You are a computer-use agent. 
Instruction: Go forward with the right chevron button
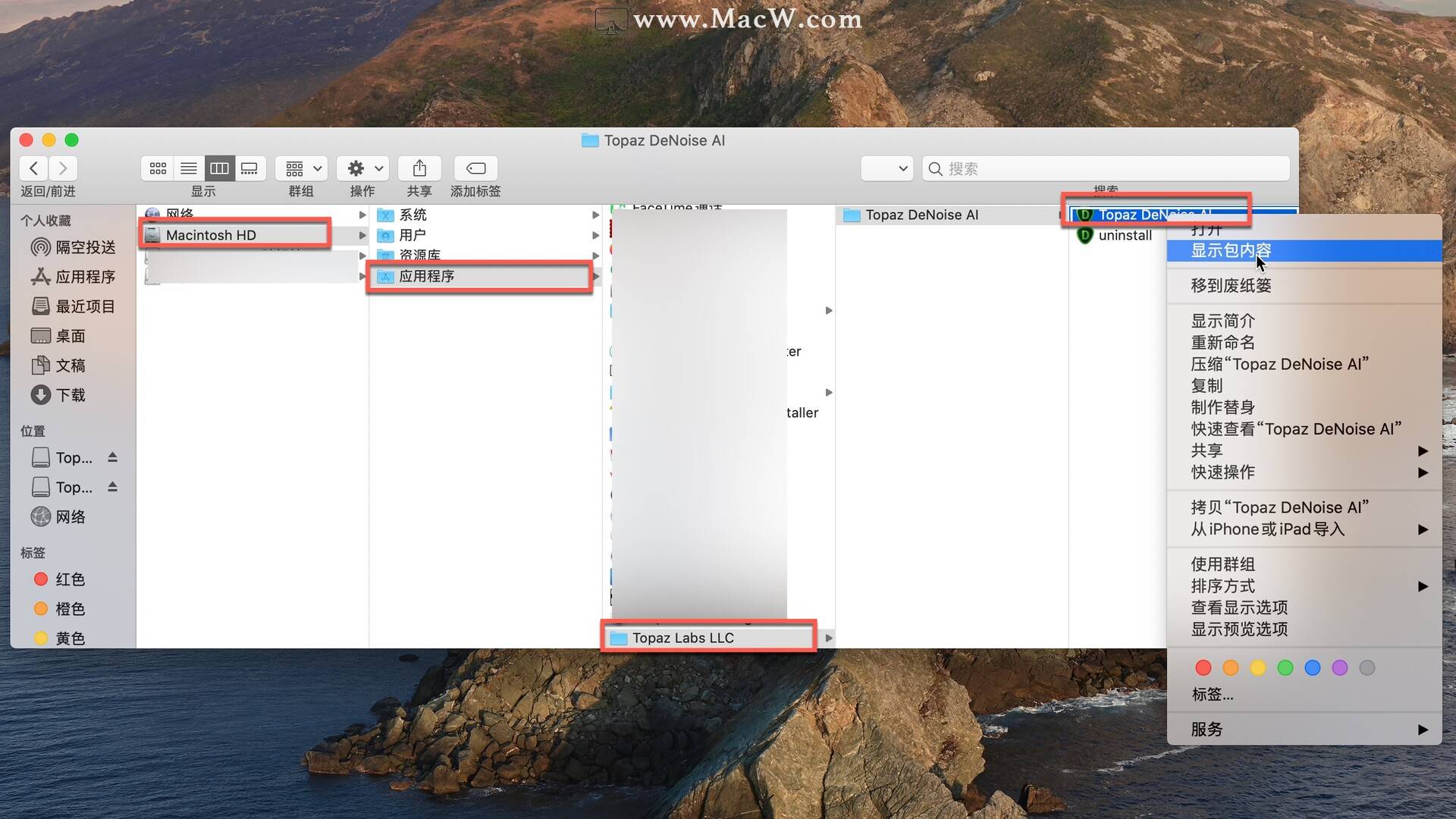point(63,168)
